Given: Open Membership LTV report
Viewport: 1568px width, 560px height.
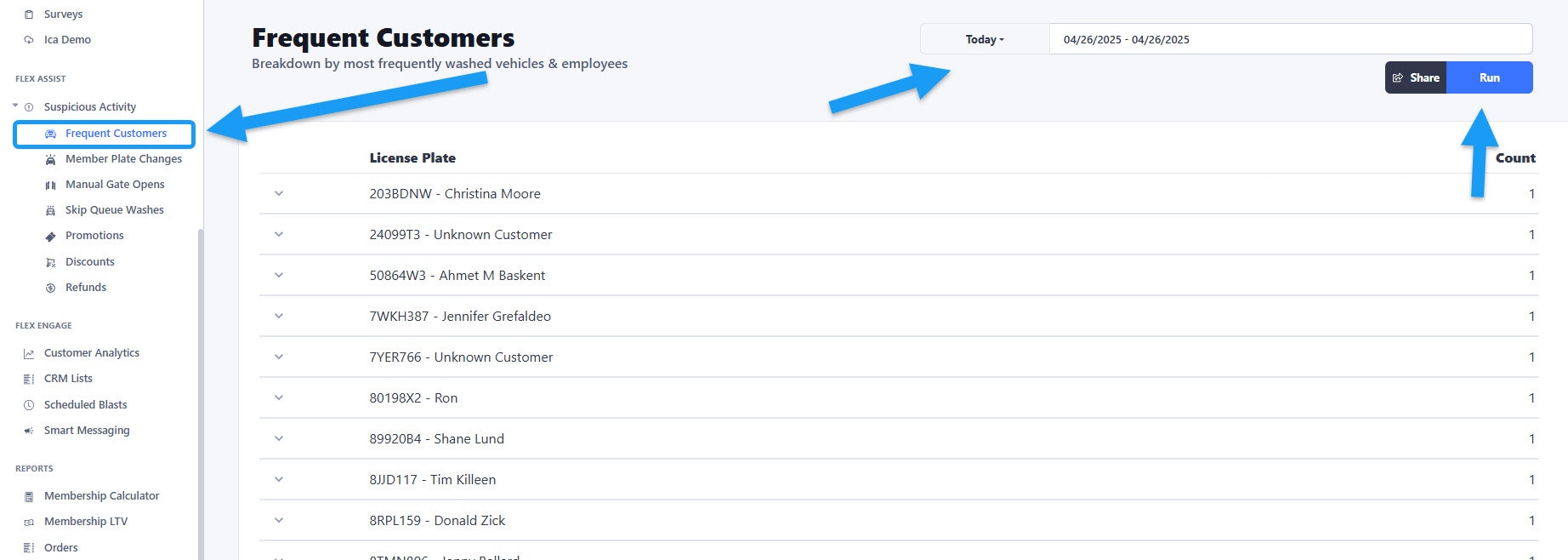Looking at the screenshot, I should 86,522.
